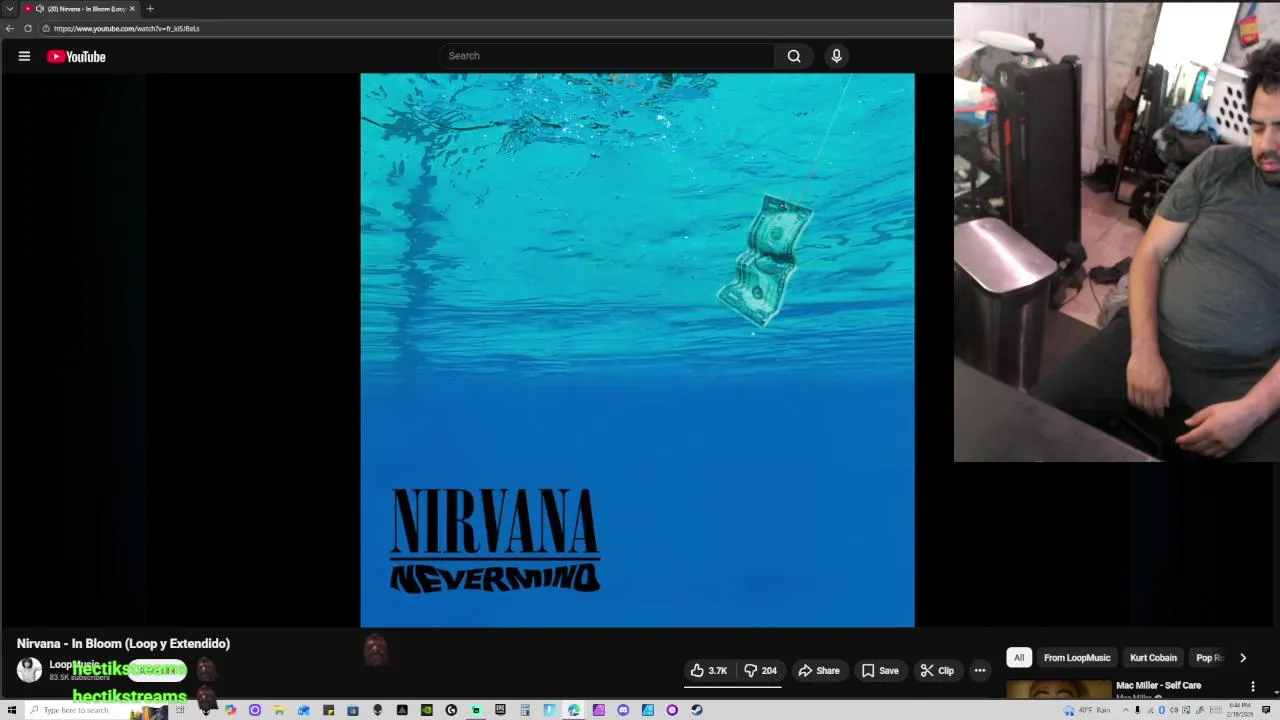1280x720 pixels.
Task: Open the more actions ellipsis menu
Action: click(980, 670)
